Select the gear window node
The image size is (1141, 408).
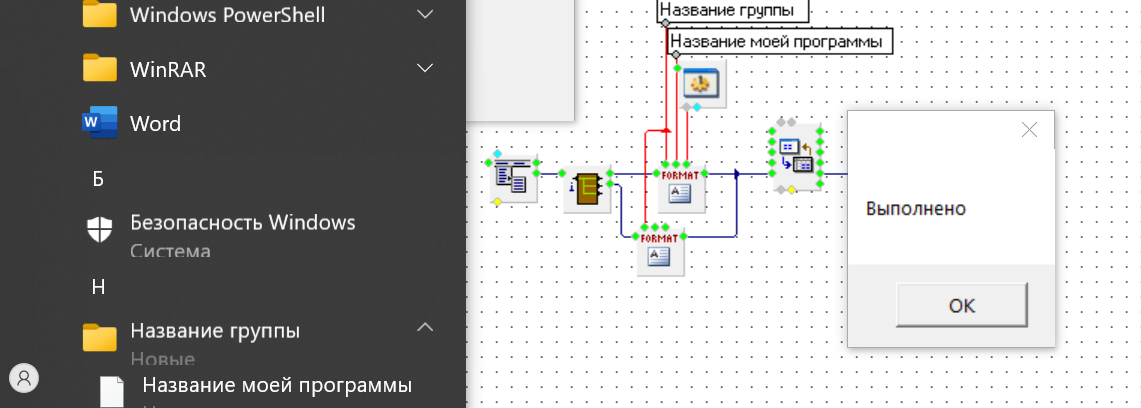tap(701, 84)
